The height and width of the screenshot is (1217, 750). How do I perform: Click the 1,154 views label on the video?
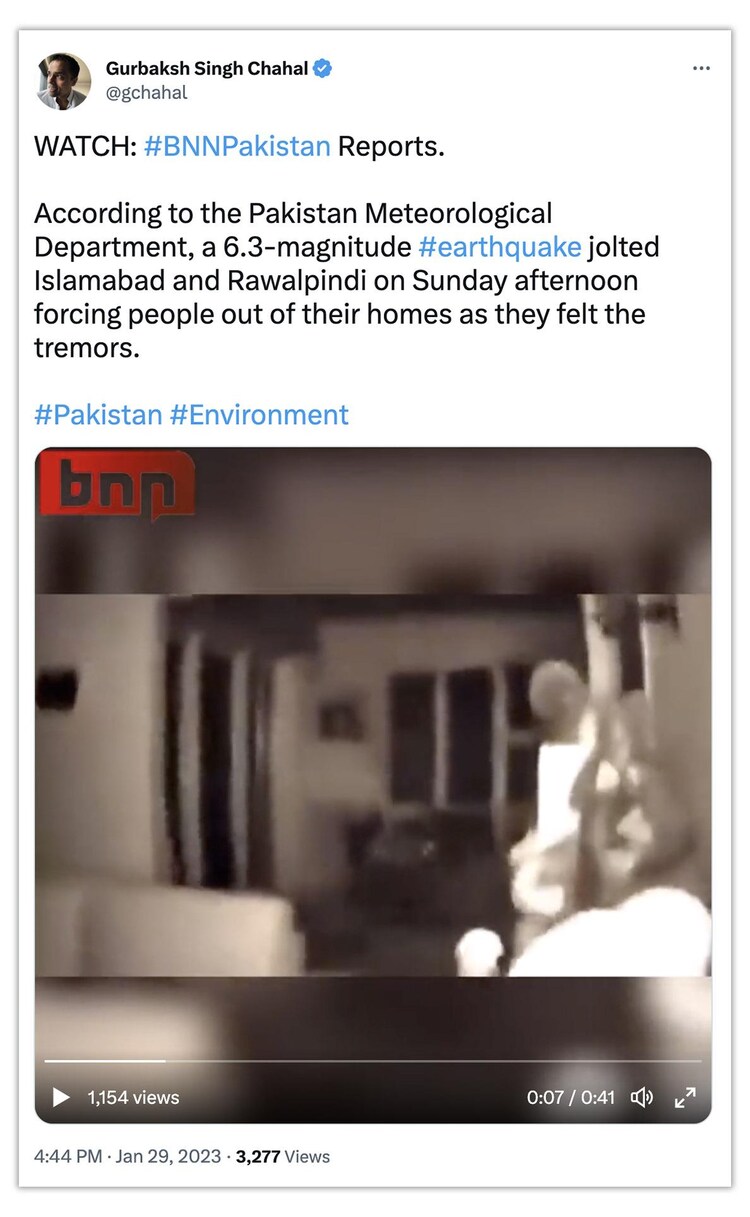tap(133, 1097)
